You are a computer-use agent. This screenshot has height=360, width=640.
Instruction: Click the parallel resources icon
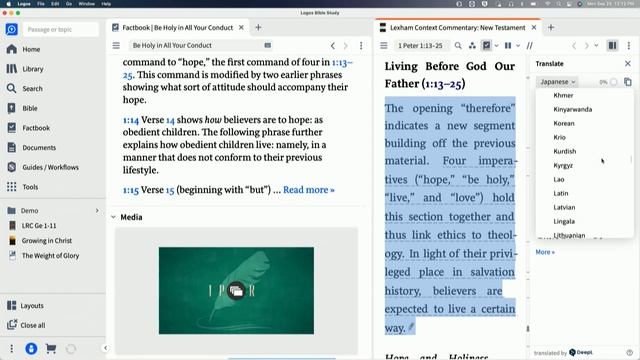(x=508, y=45)
